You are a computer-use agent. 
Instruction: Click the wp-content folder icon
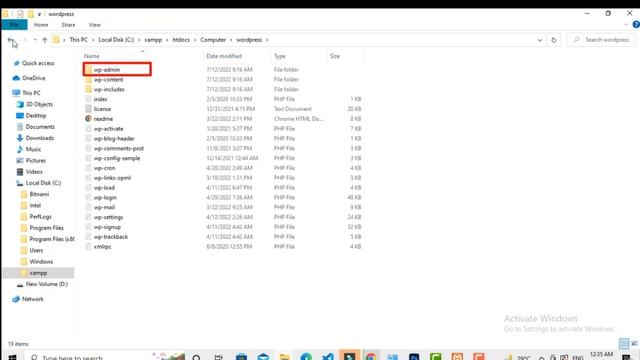coord(88,80)
